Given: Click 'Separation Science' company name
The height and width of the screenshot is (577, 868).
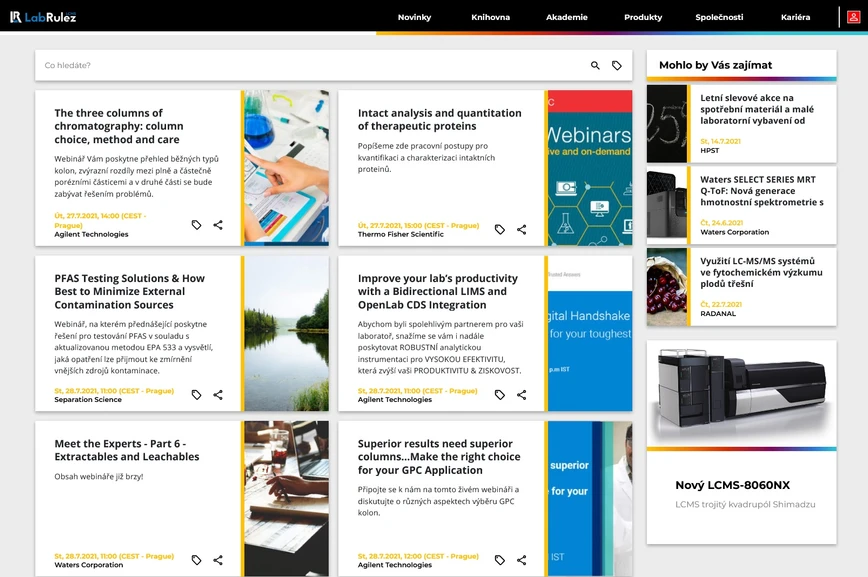Looking at the screenshot, I should pos(88,399).
